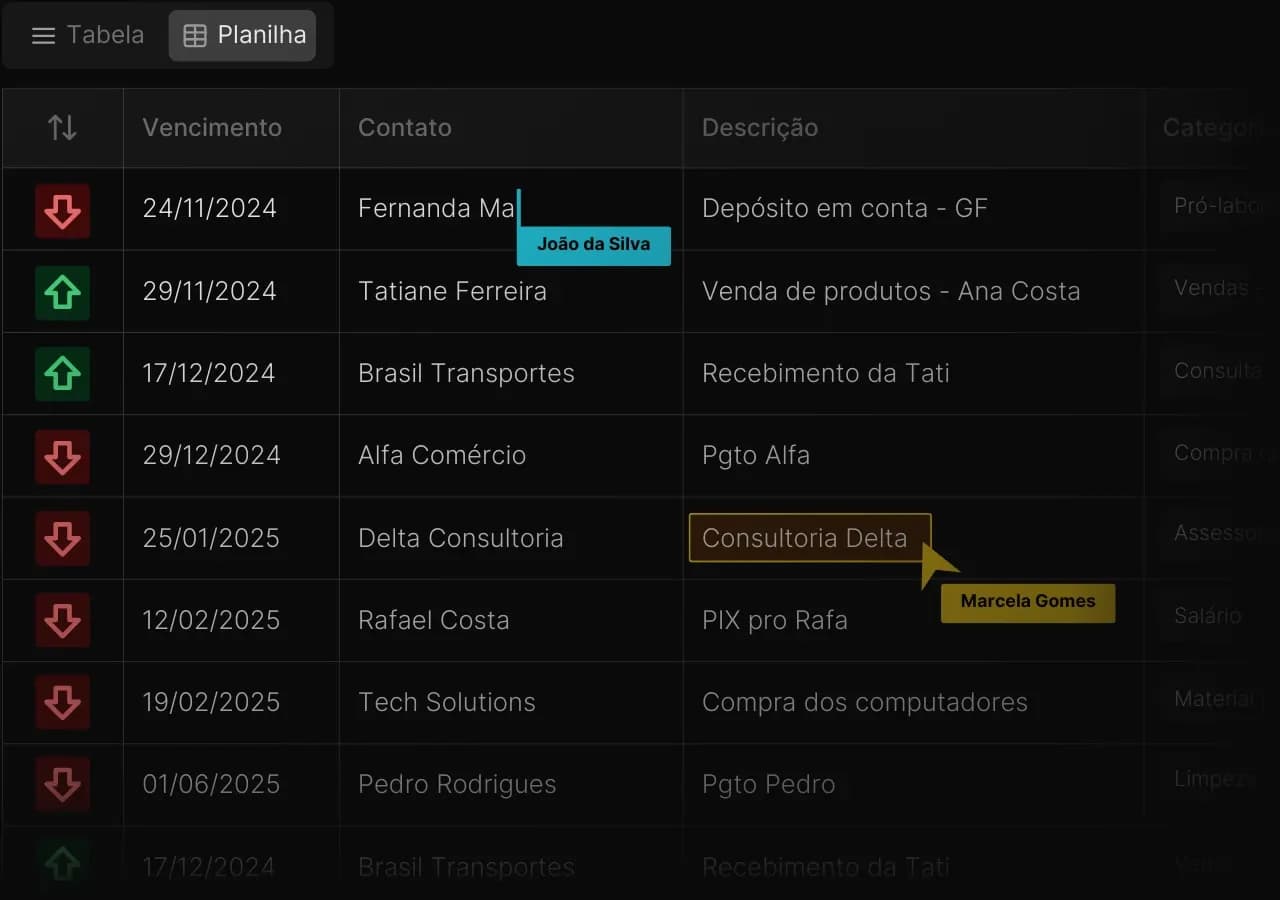Click red down arrow for Alfa Comércio

point(62,456)
